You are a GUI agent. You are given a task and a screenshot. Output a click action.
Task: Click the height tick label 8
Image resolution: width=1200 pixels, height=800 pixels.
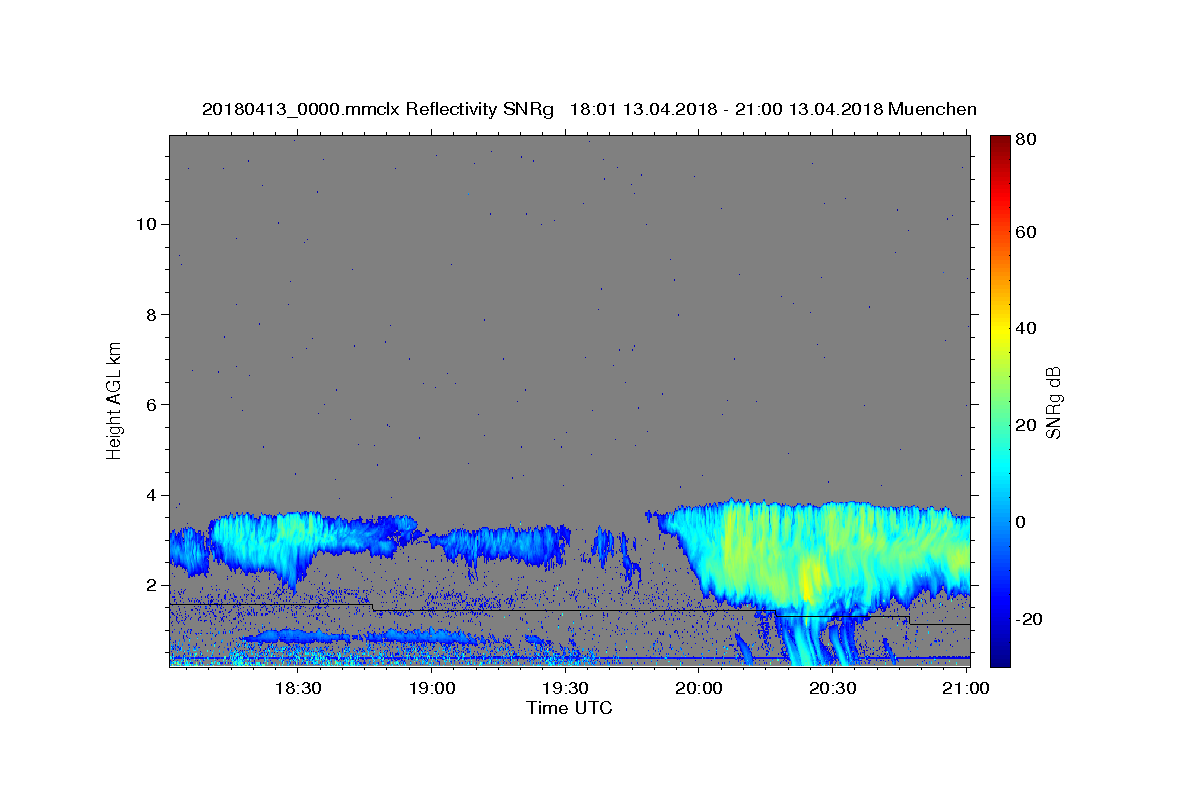151,314
